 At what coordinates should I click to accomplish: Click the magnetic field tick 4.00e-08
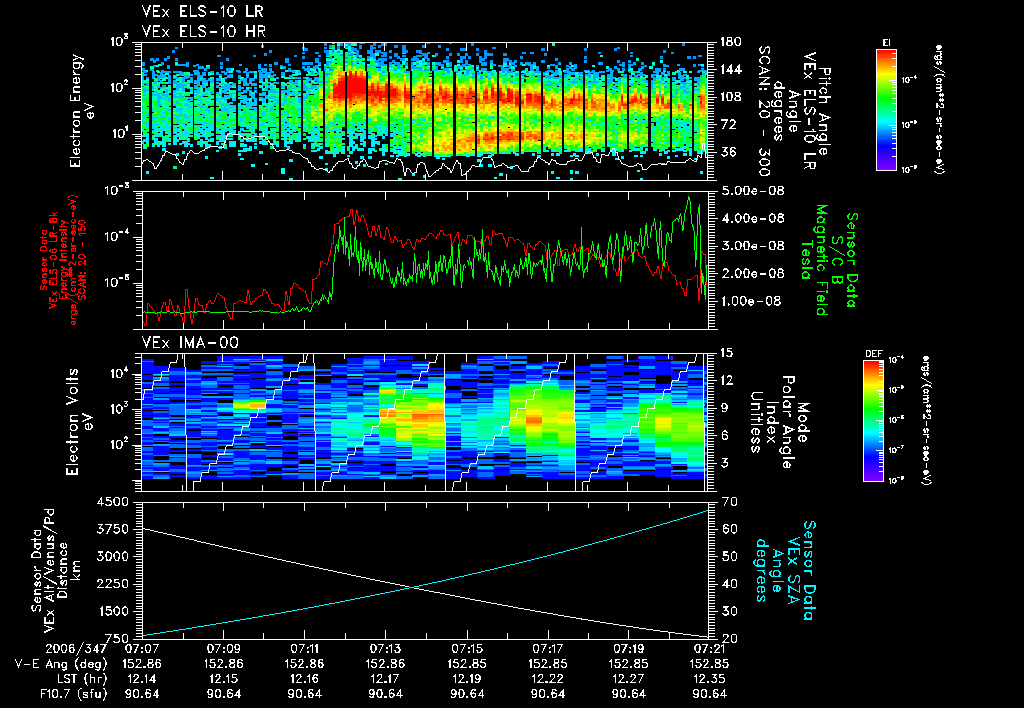click(x=752, y=219)
